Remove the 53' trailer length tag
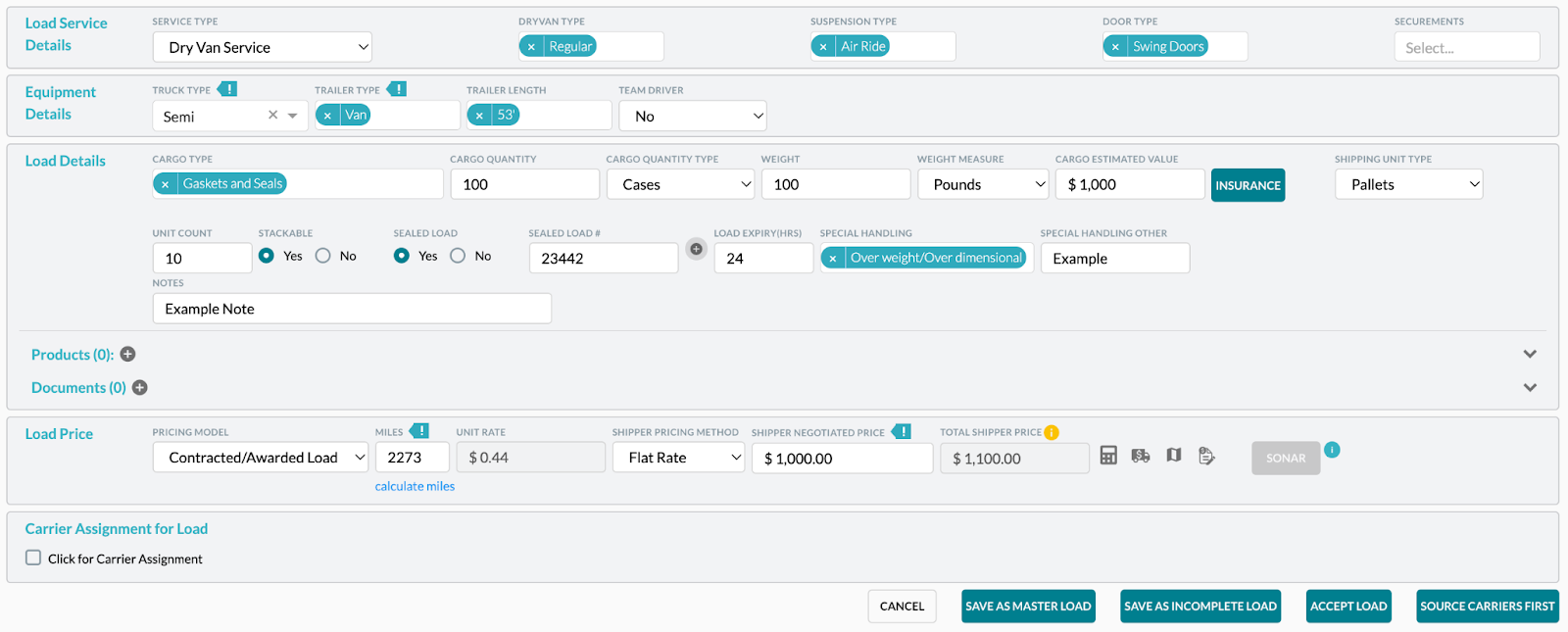The width and height of the screenshot is (1568, 632). (479, 116)
